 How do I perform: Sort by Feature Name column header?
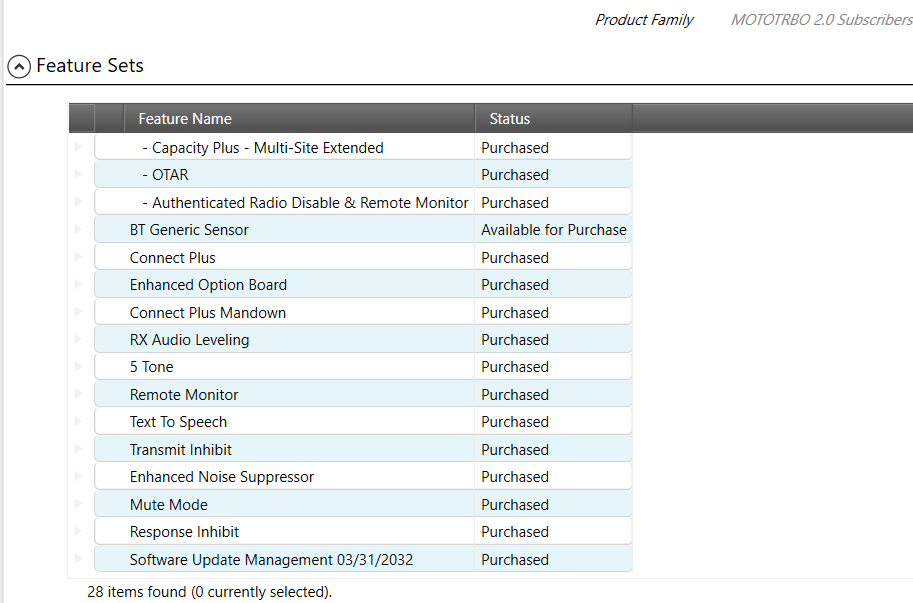(185, 119)
